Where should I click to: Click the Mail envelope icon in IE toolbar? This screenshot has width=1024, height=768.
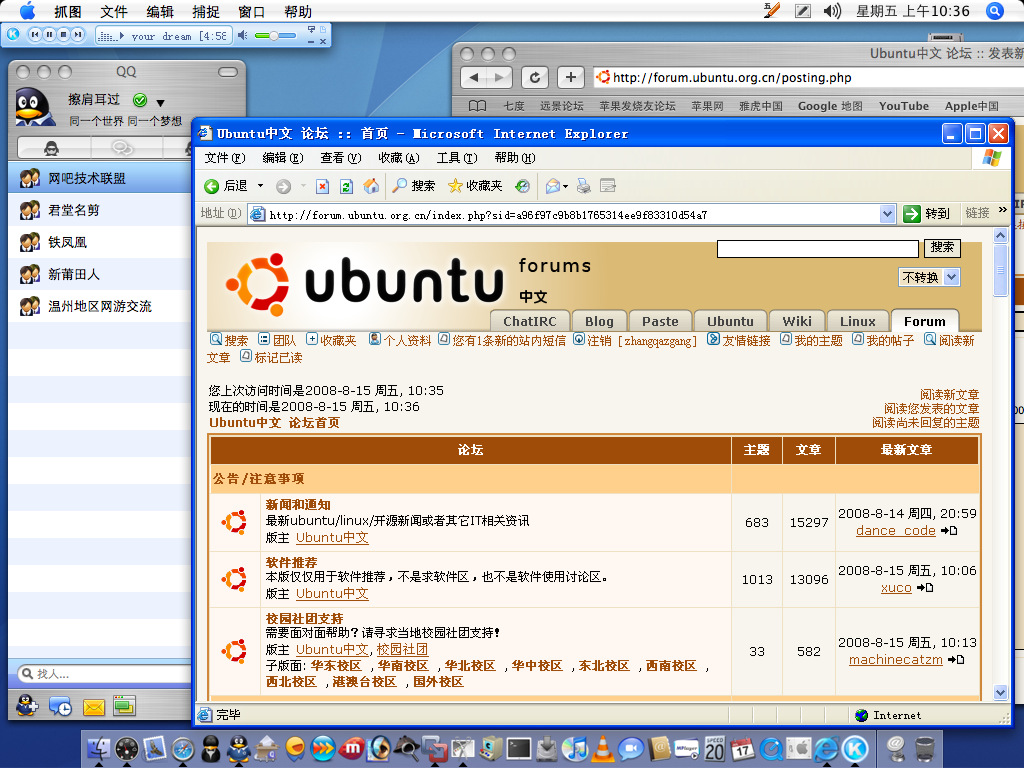pos(552,186)
